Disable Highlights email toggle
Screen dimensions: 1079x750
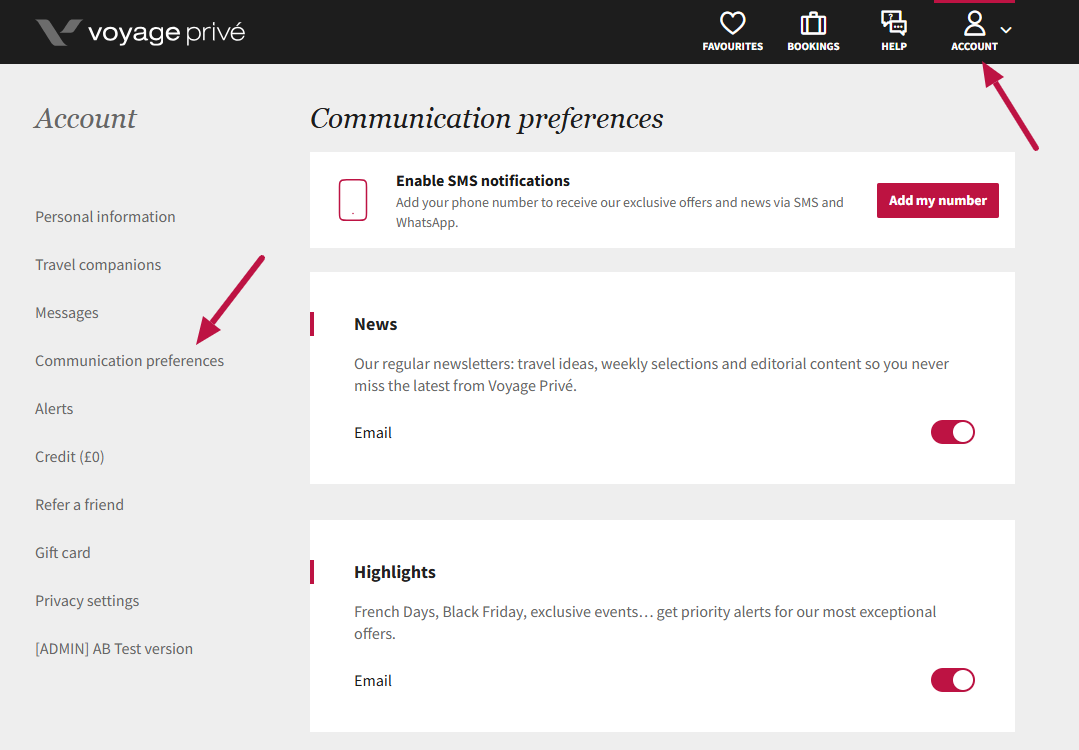pos(952,680)
